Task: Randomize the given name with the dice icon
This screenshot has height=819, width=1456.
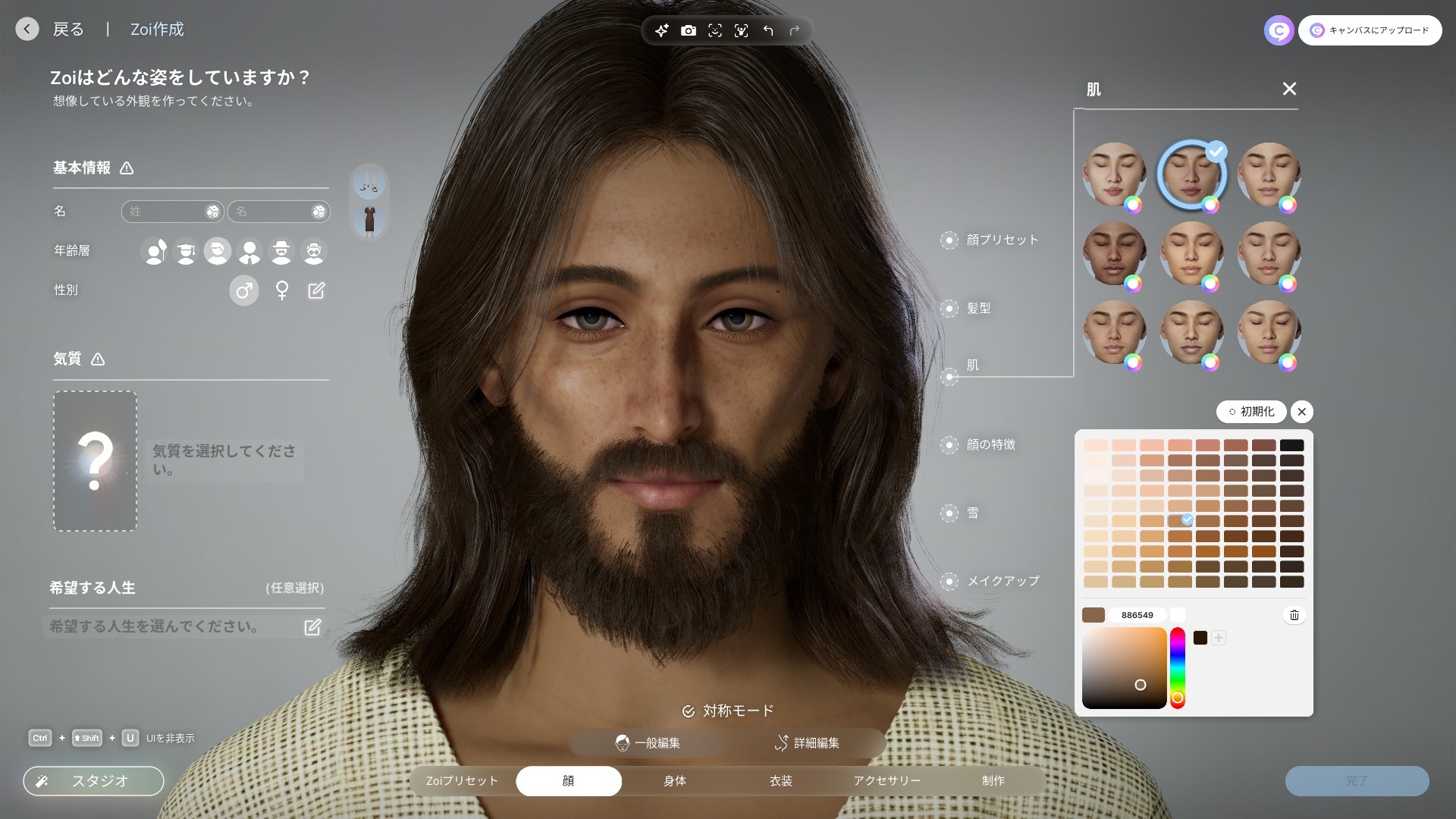Action: 319,212
